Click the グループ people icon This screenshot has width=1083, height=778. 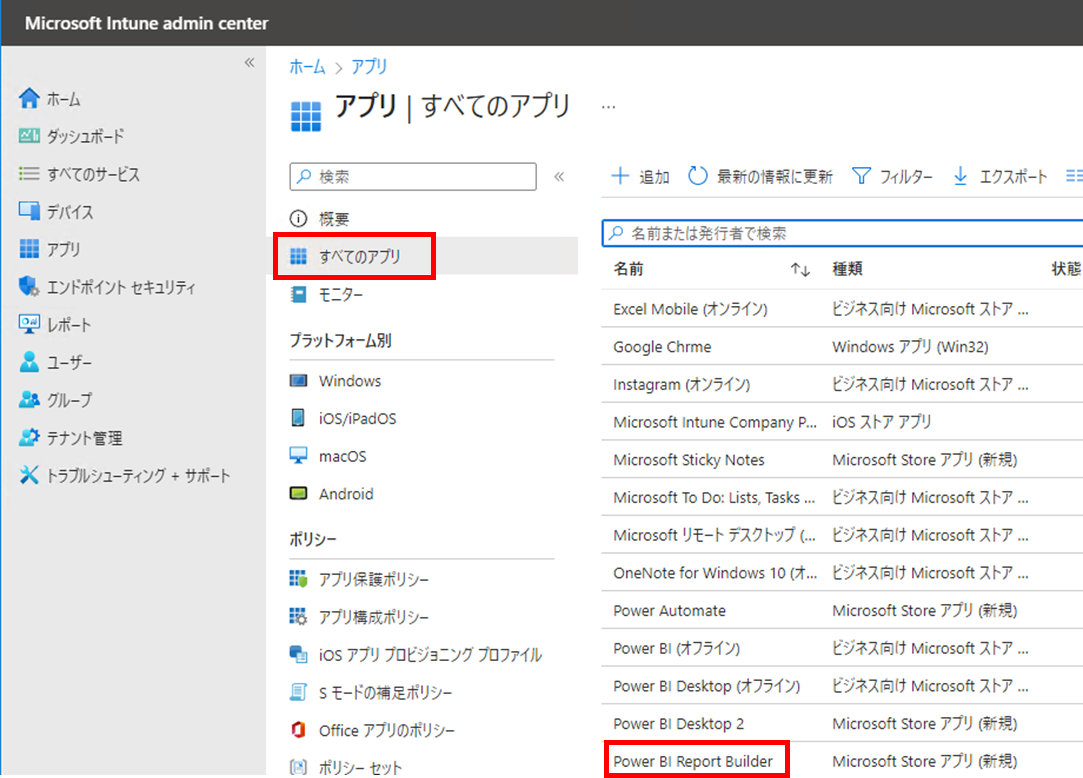29,399
